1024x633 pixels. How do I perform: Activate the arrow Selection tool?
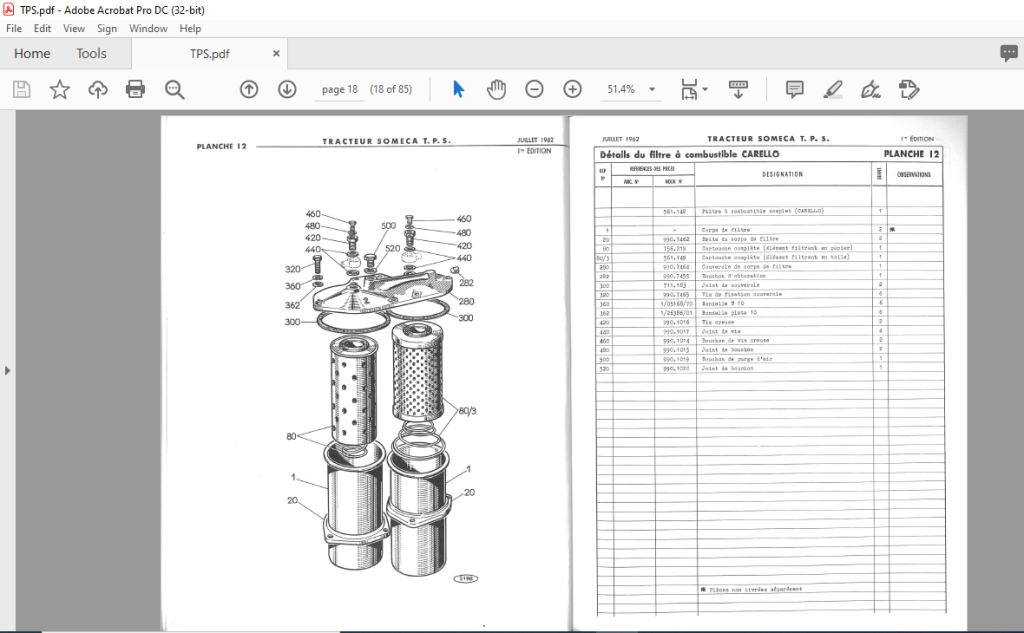click(x=458, y=89)
